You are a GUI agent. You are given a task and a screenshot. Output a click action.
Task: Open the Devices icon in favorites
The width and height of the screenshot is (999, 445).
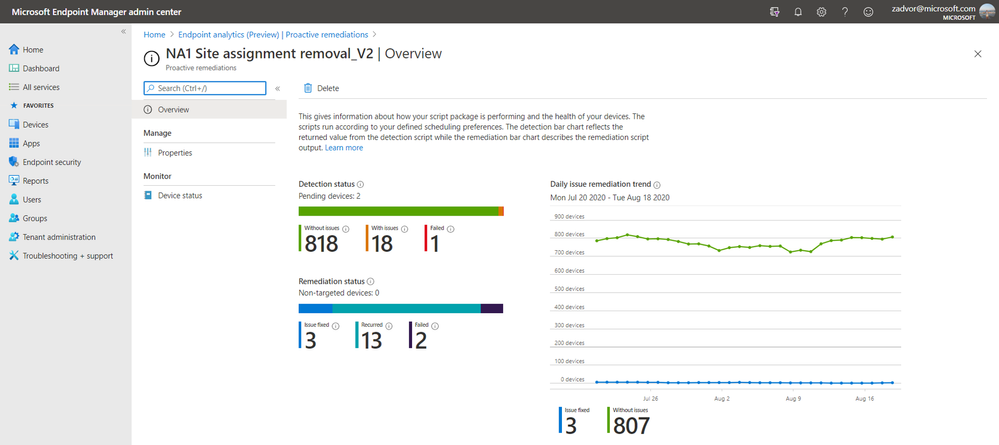point(14,125)
